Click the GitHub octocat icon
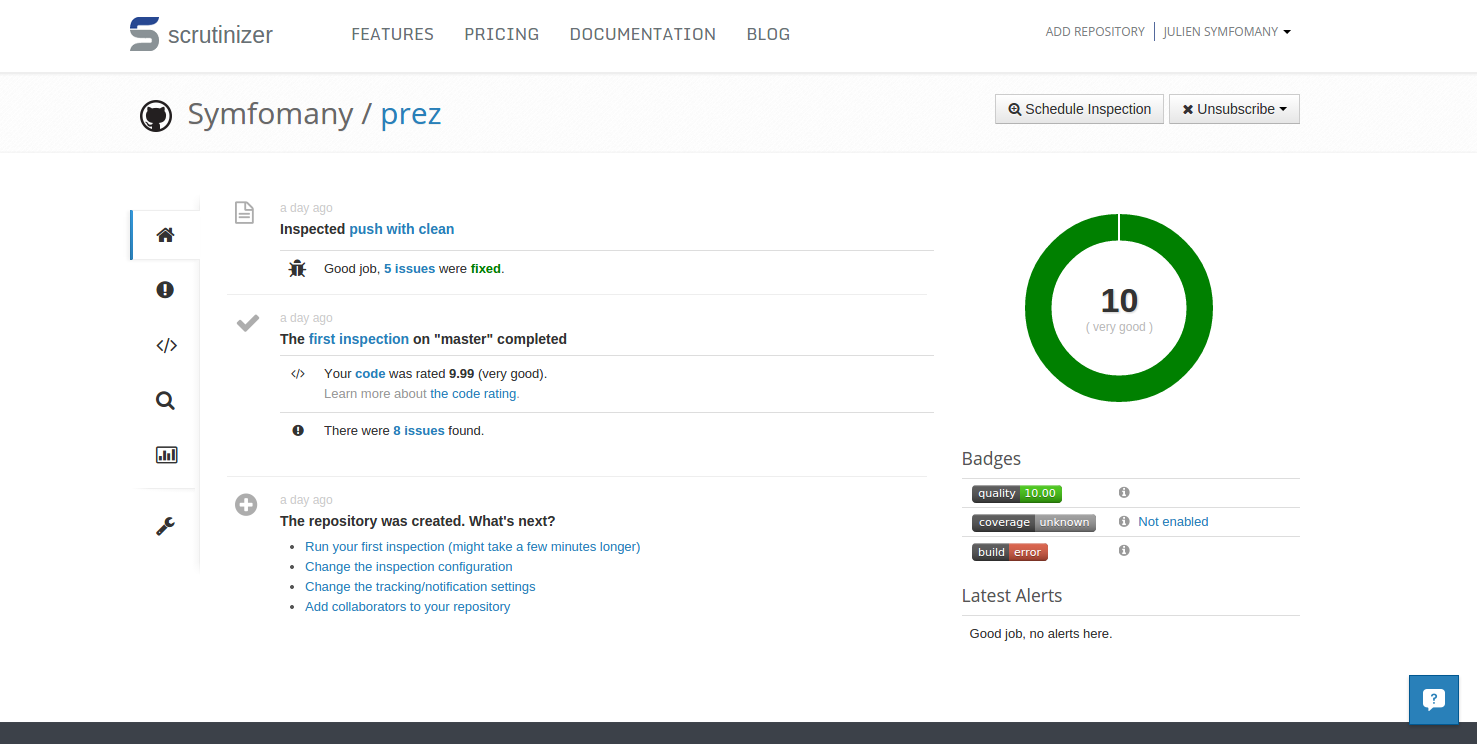The image size is (1477, 744). click(x=156, y=116)
